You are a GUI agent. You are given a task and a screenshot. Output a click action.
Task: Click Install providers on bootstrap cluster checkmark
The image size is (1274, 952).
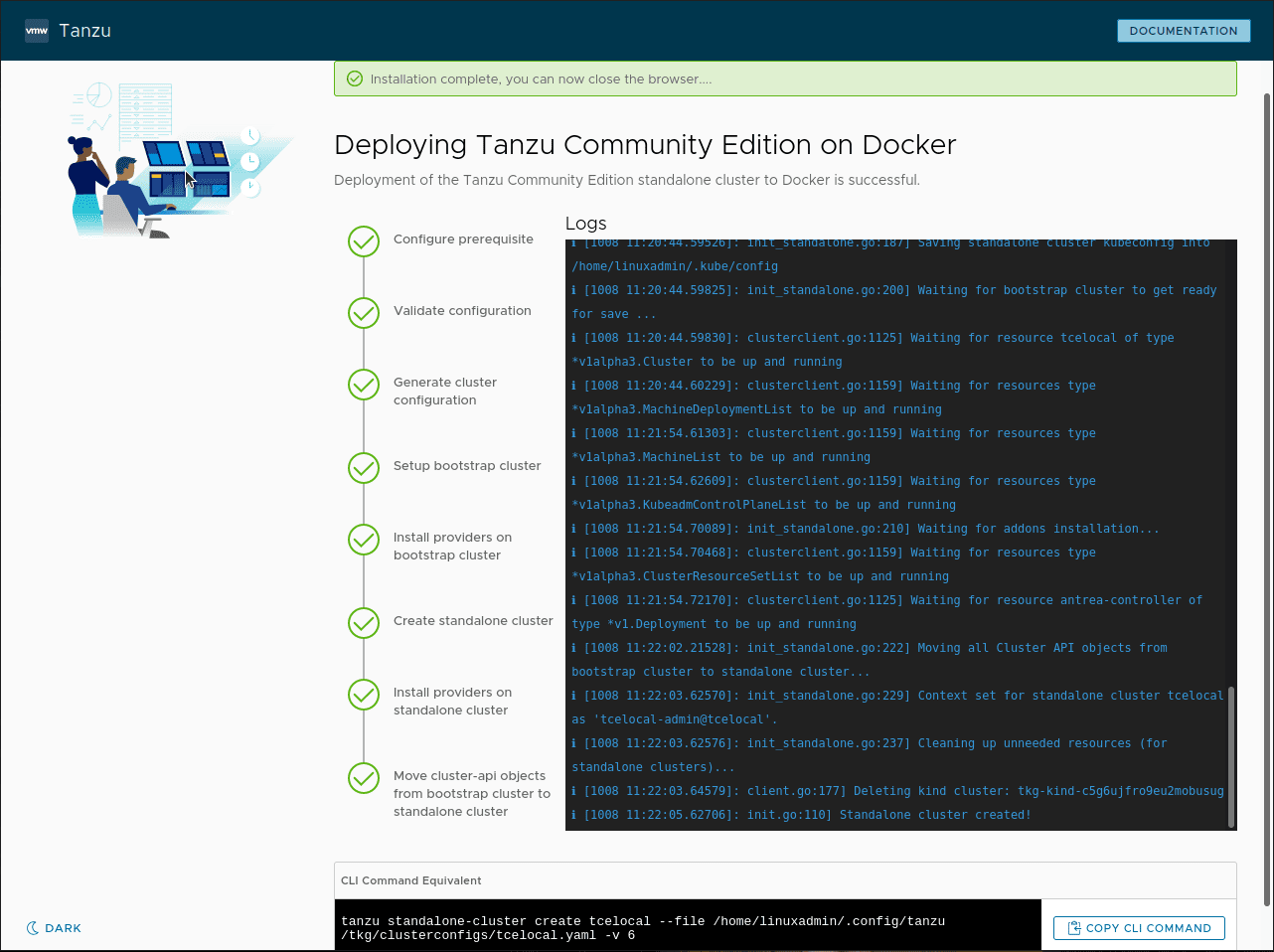coord(364,540)
